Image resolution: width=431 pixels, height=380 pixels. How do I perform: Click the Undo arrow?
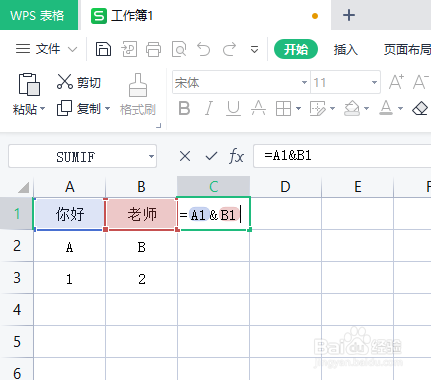[203, 49]
